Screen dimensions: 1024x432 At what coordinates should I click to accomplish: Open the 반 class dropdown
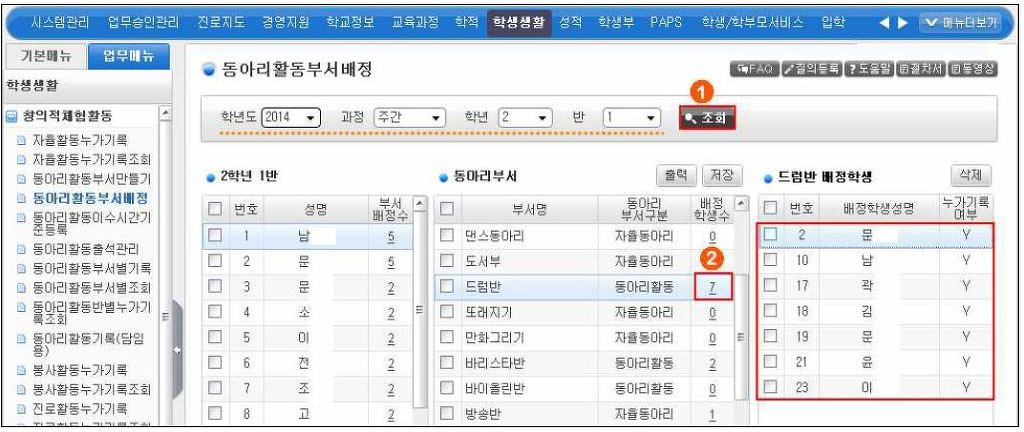pyautogui.click(x=632, y=117)
